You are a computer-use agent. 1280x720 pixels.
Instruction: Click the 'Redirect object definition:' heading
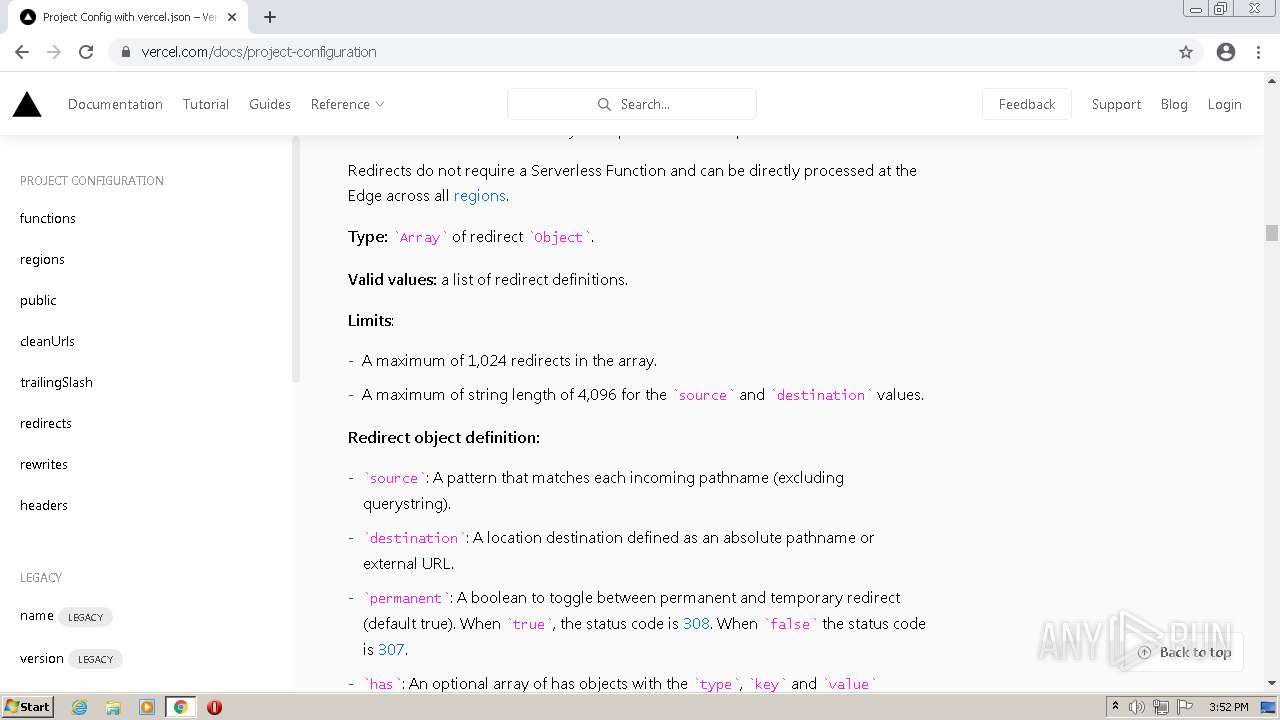pos(444,437)
